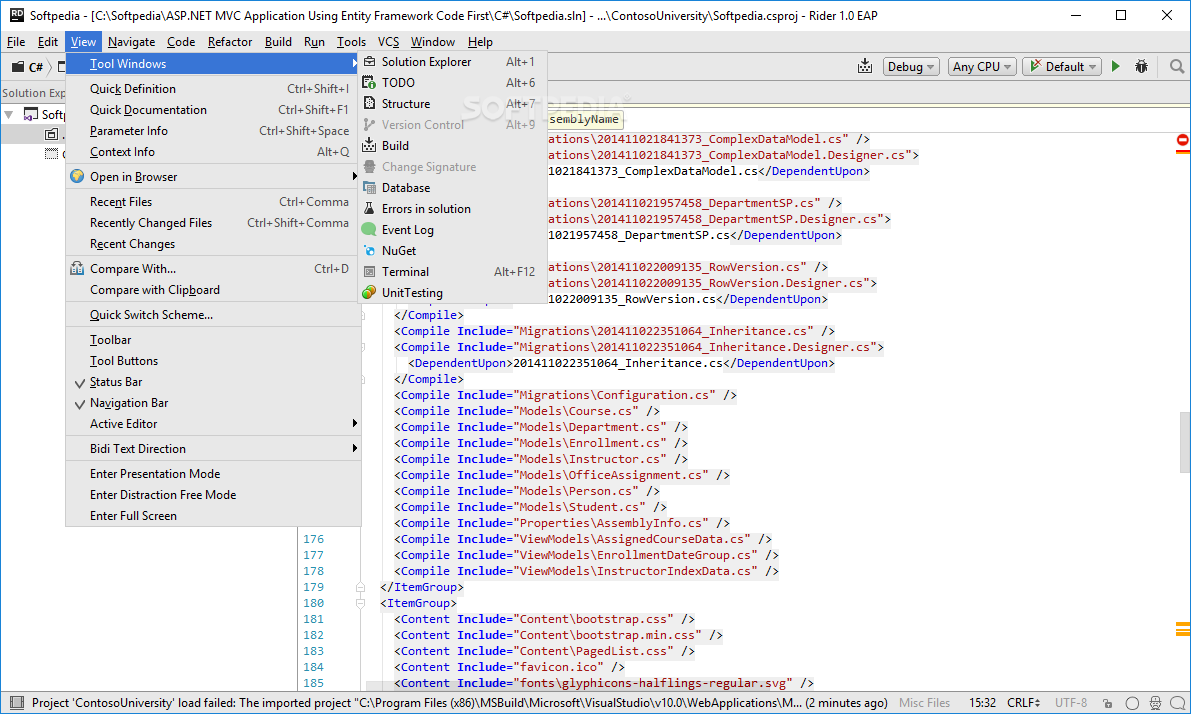This screenshot has height=714, width=1191.
Task: Click the 15:32 caret position indicator
Action: pyautogui.click(x=982, y=703)
